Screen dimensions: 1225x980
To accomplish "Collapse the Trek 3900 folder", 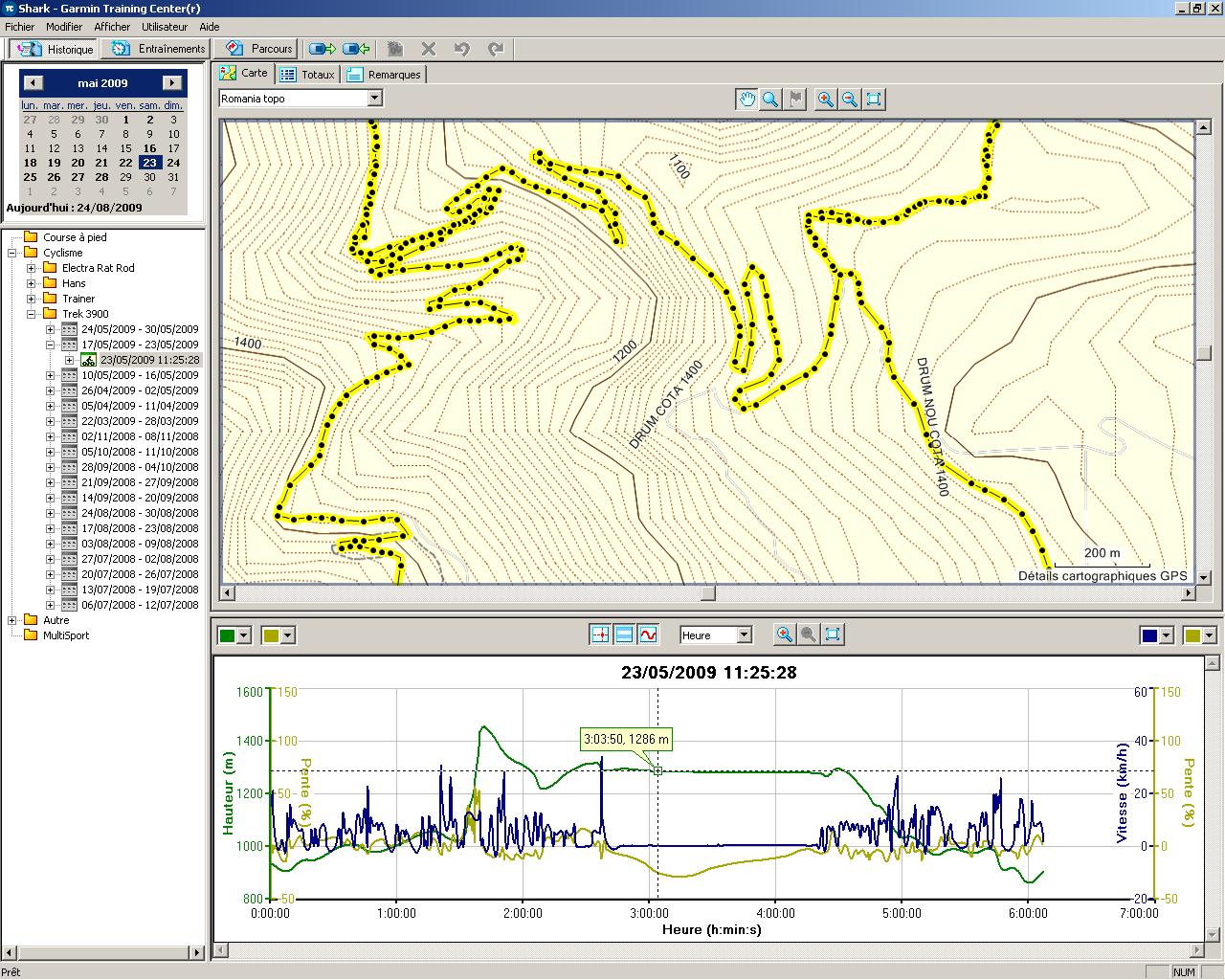I will [x=31, y=314].
